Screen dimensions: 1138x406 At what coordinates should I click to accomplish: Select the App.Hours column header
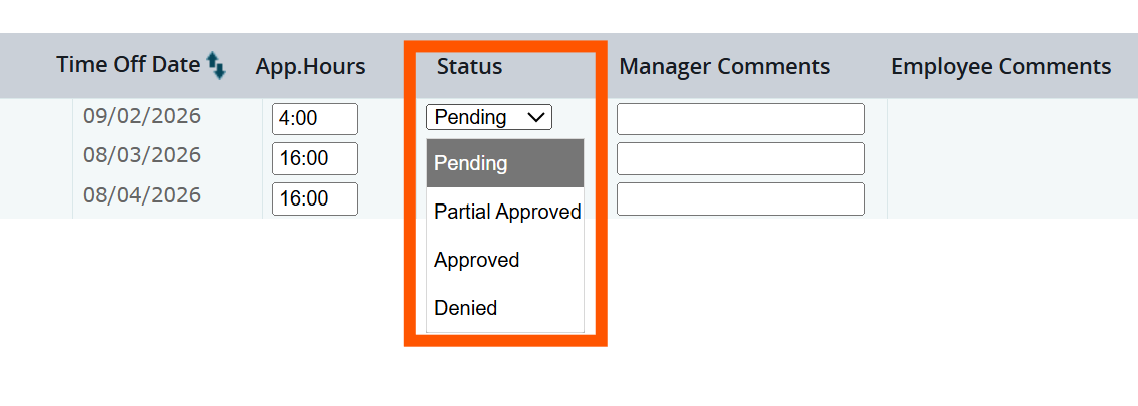(311, 67)
